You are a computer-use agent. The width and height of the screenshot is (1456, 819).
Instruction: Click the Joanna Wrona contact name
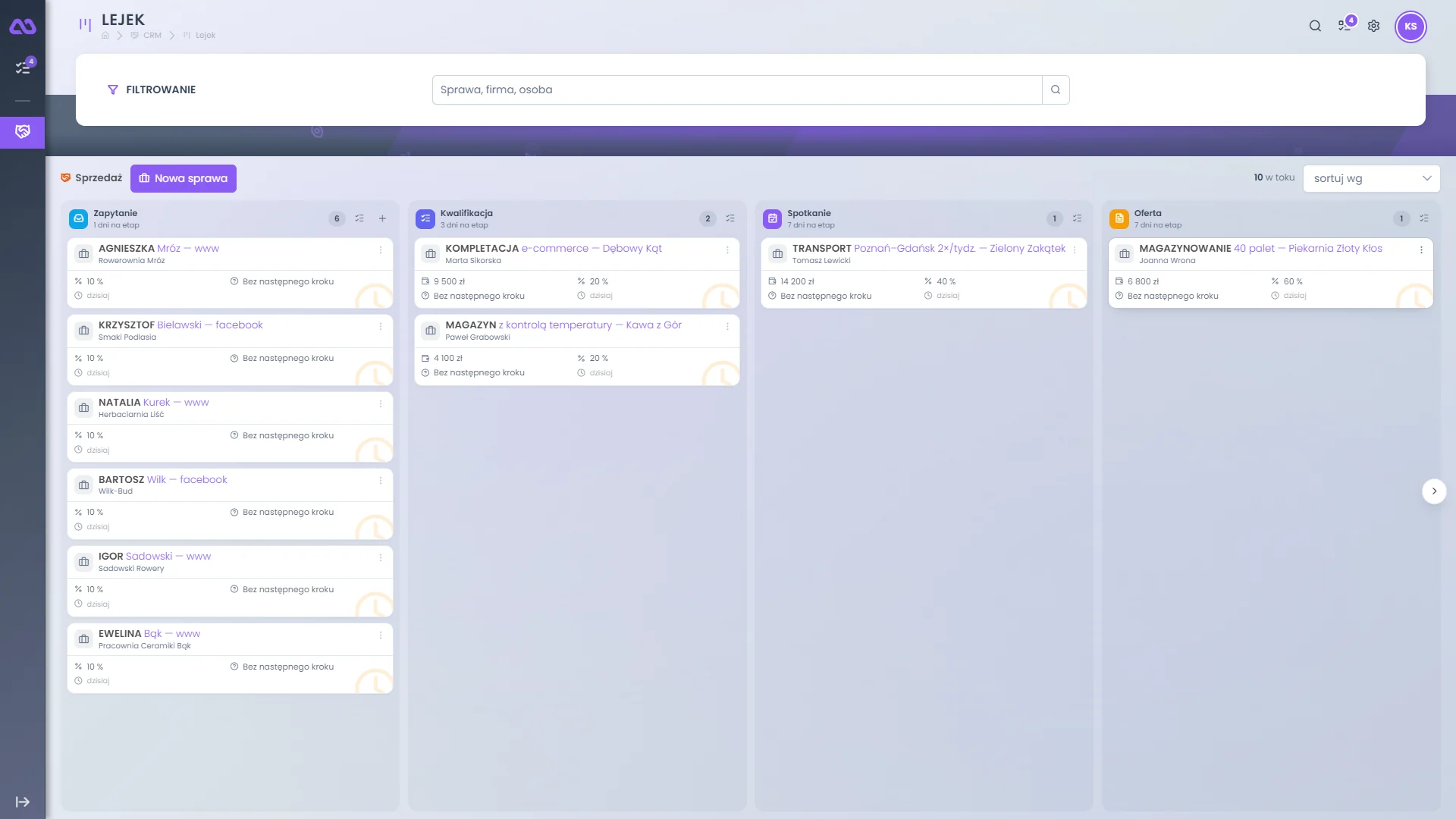coord(1167,261)
